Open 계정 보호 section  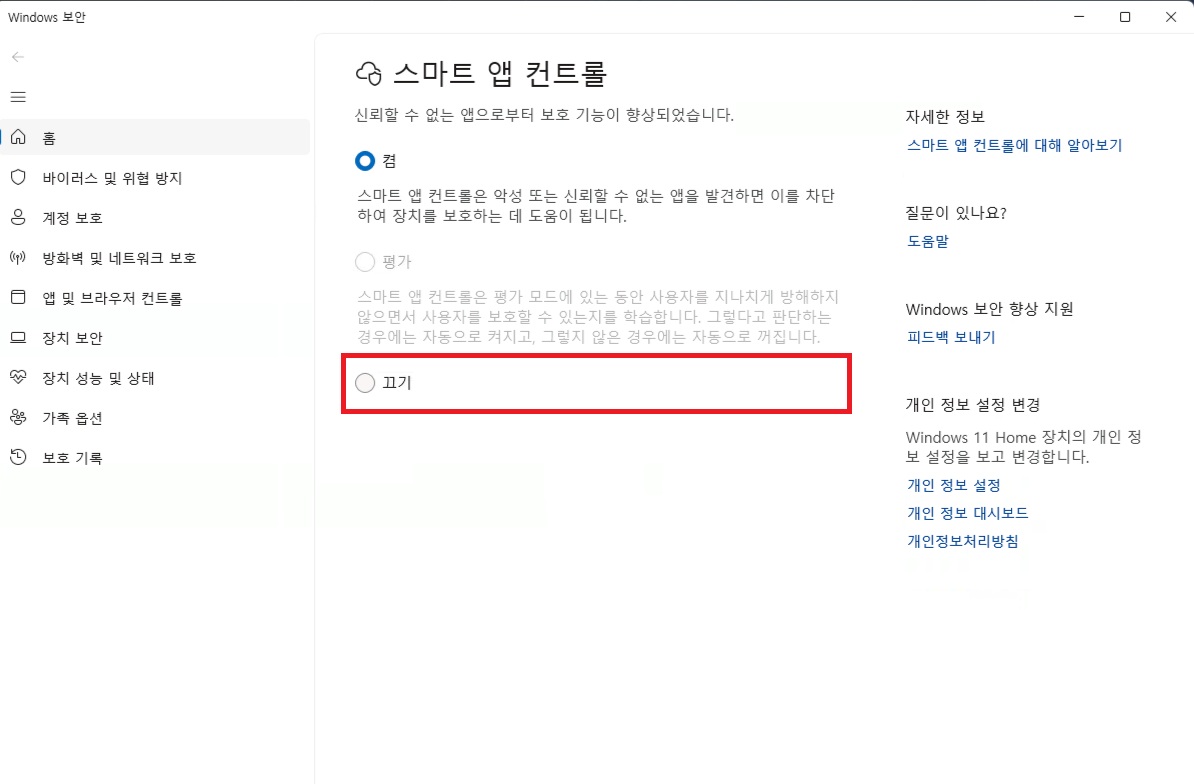(x=155, y=218)
